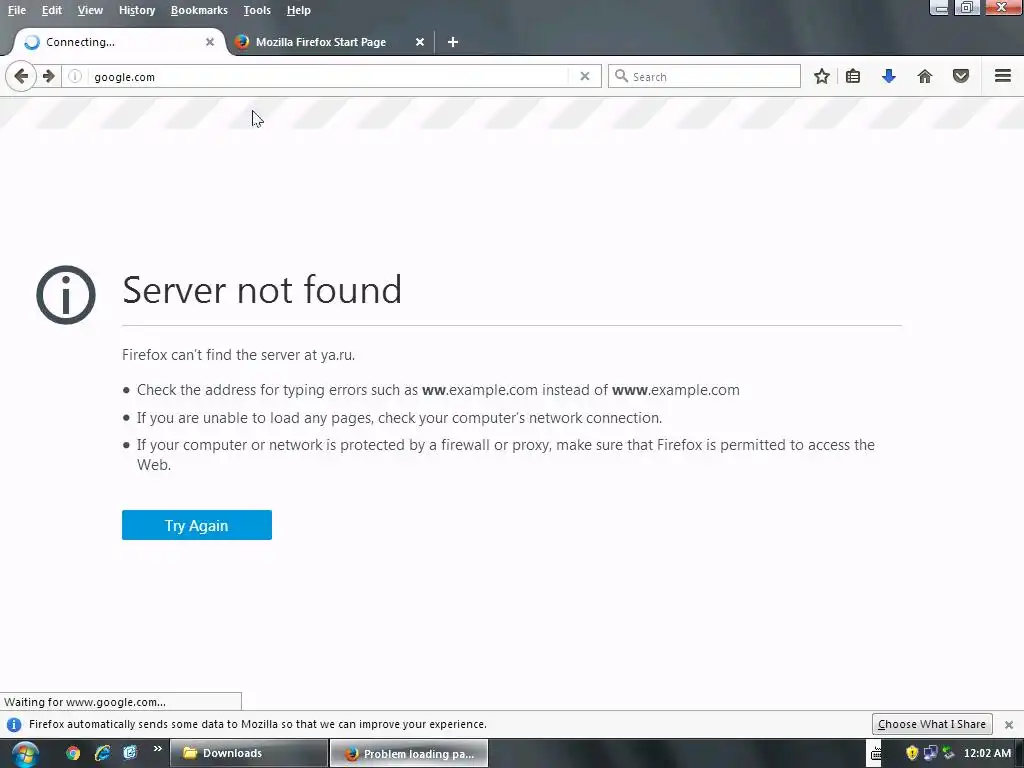Image resolution: width=1024 pixels, height=768 pixels.
Task: Open a new tab with the plus button
Action: [453, 42]
